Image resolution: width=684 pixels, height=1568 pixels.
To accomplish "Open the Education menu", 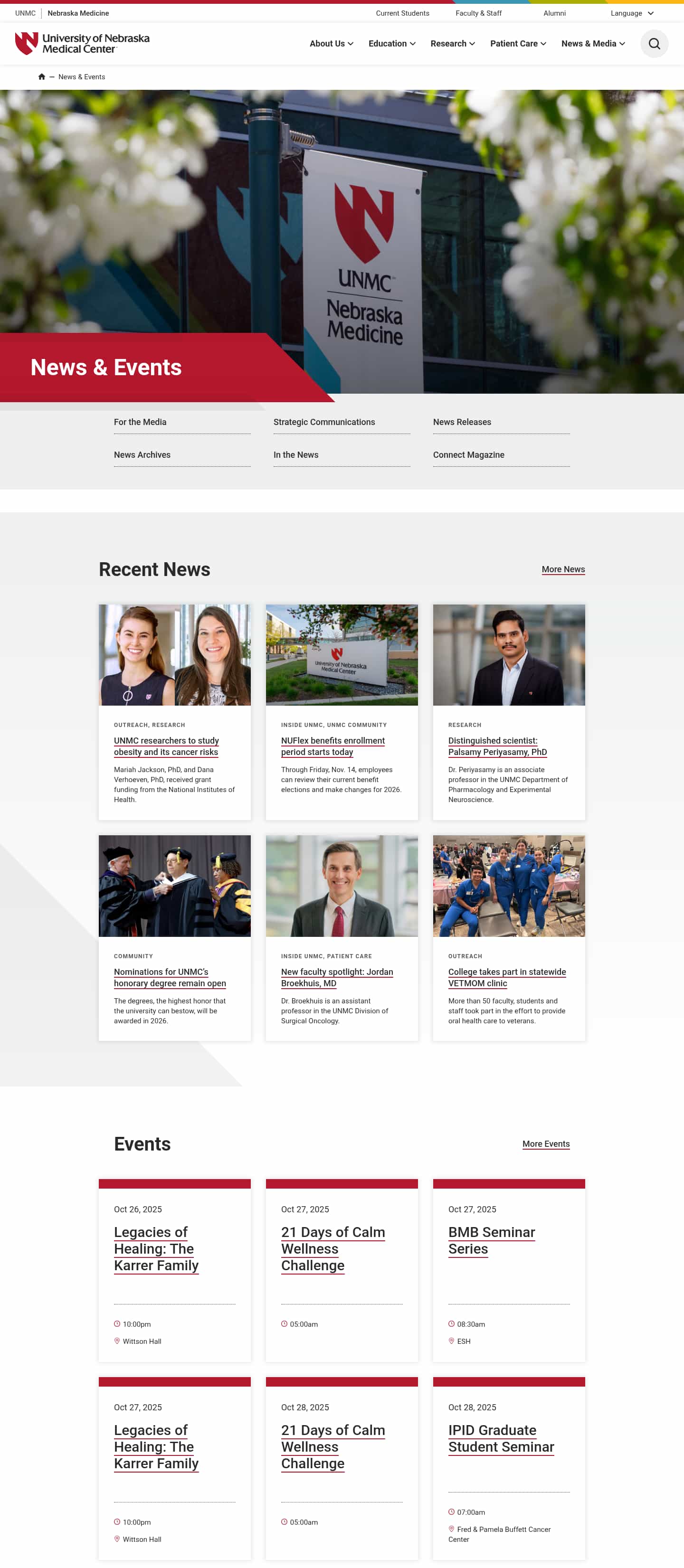I will coord(392,44).
